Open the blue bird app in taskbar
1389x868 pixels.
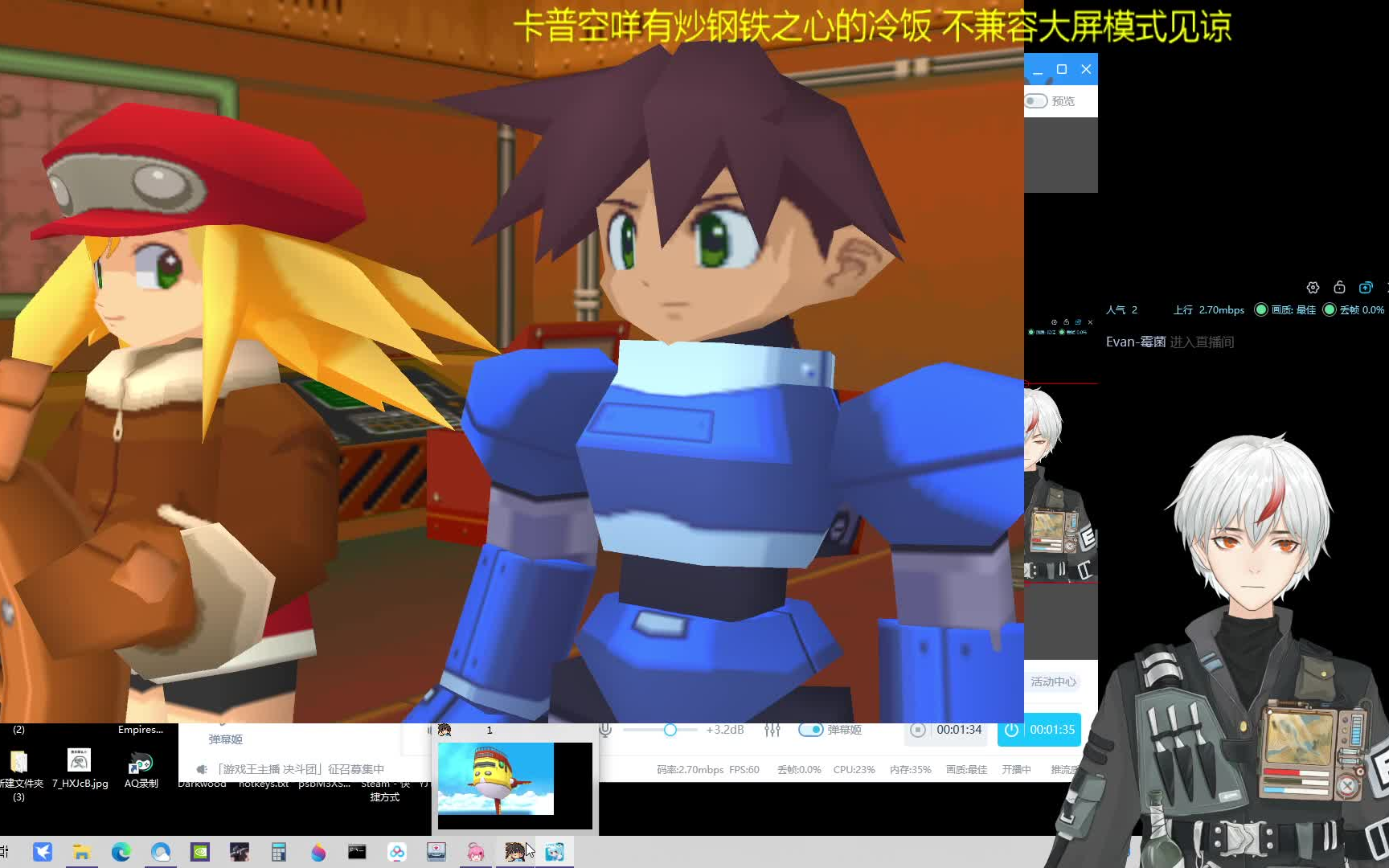(43, 852)
